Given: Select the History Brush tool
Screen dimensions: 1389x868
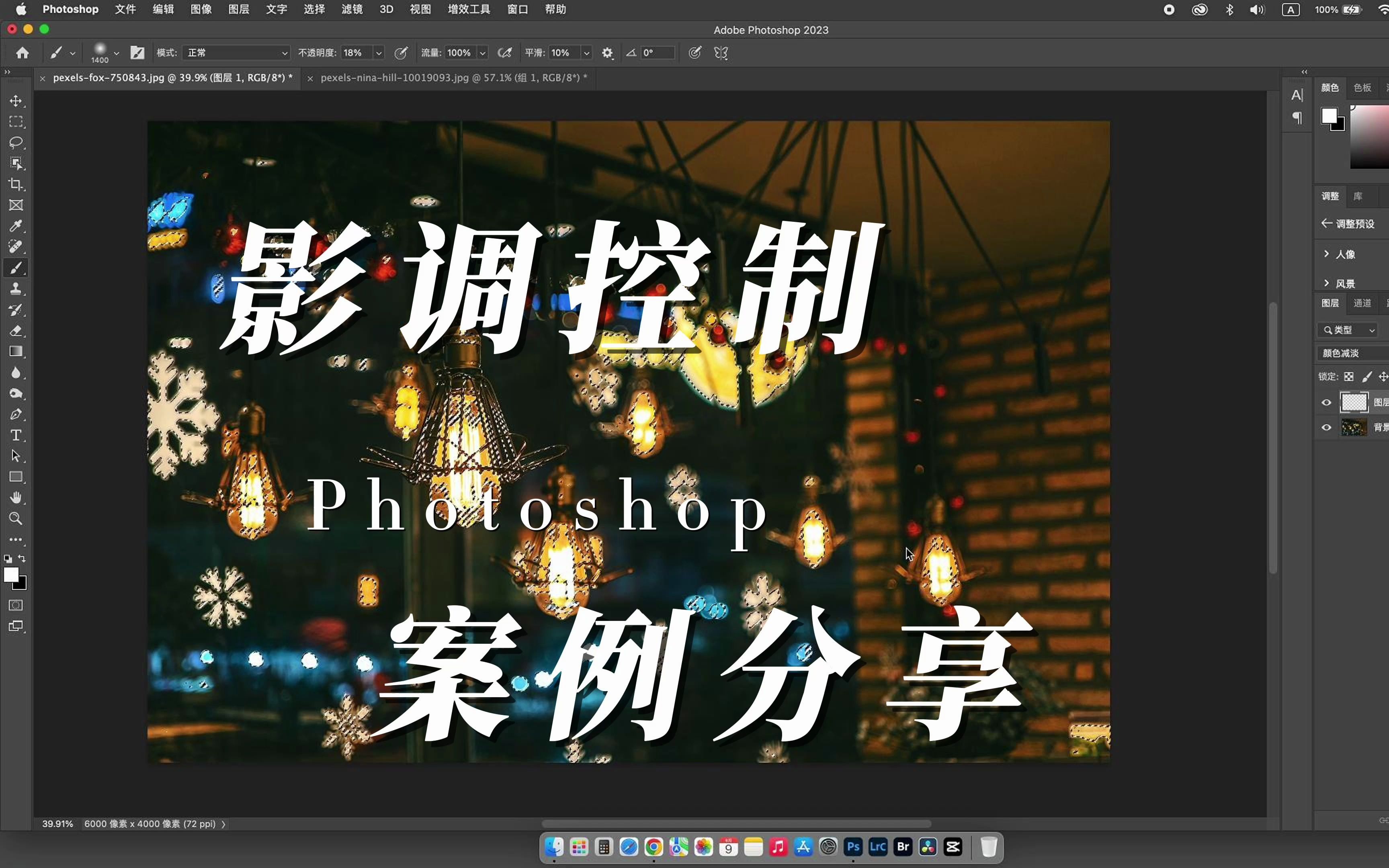Looking at the screenshot, I should pos(16,310).
